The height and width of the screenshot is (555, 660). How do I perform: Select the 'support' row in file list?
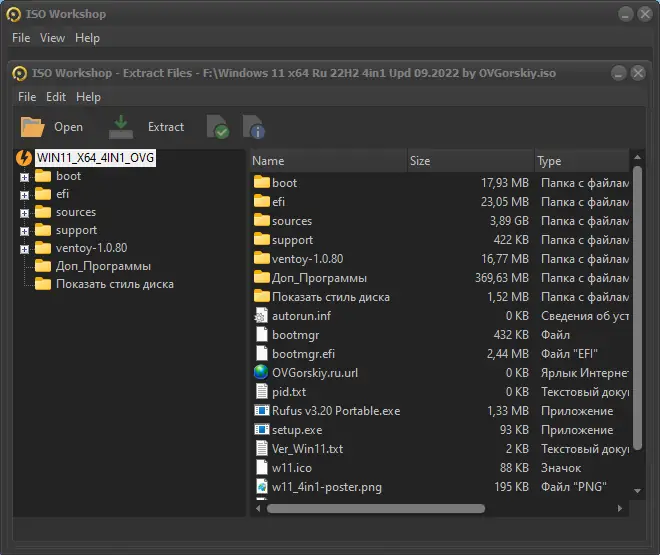440,239
